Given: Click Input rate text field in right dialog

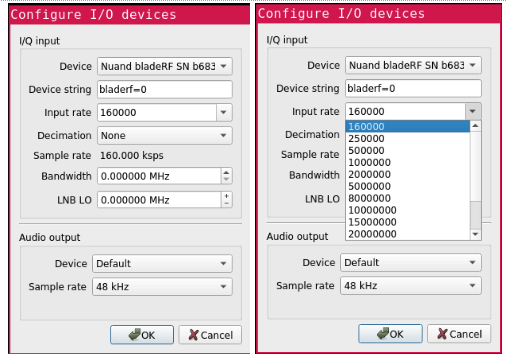Looking at the screenshot, I should [x=405, y=111].
